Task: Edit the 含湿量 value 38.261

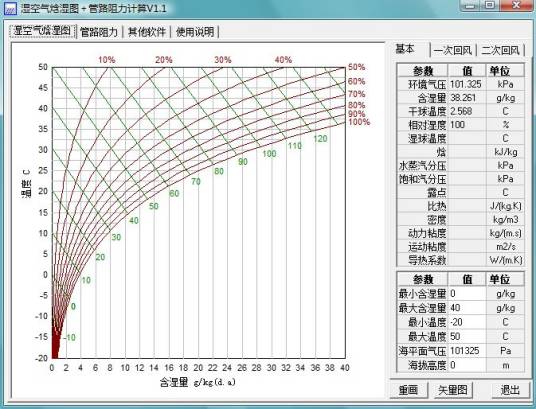Action: pos(467,98)
